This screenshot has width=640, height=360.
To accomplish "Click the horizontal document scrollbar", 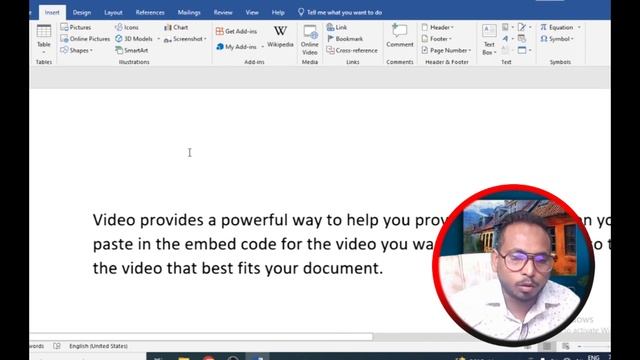I will [201, 337].
